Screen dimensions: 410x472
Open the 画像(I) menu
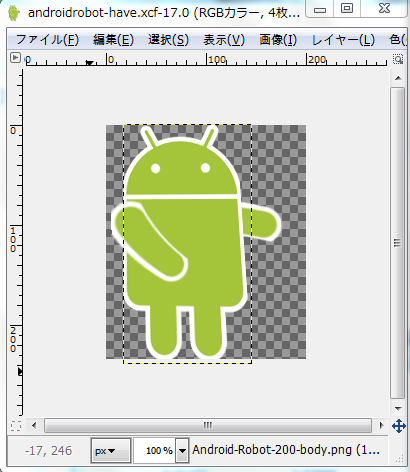pyautogui.click(x=278, y=40)
